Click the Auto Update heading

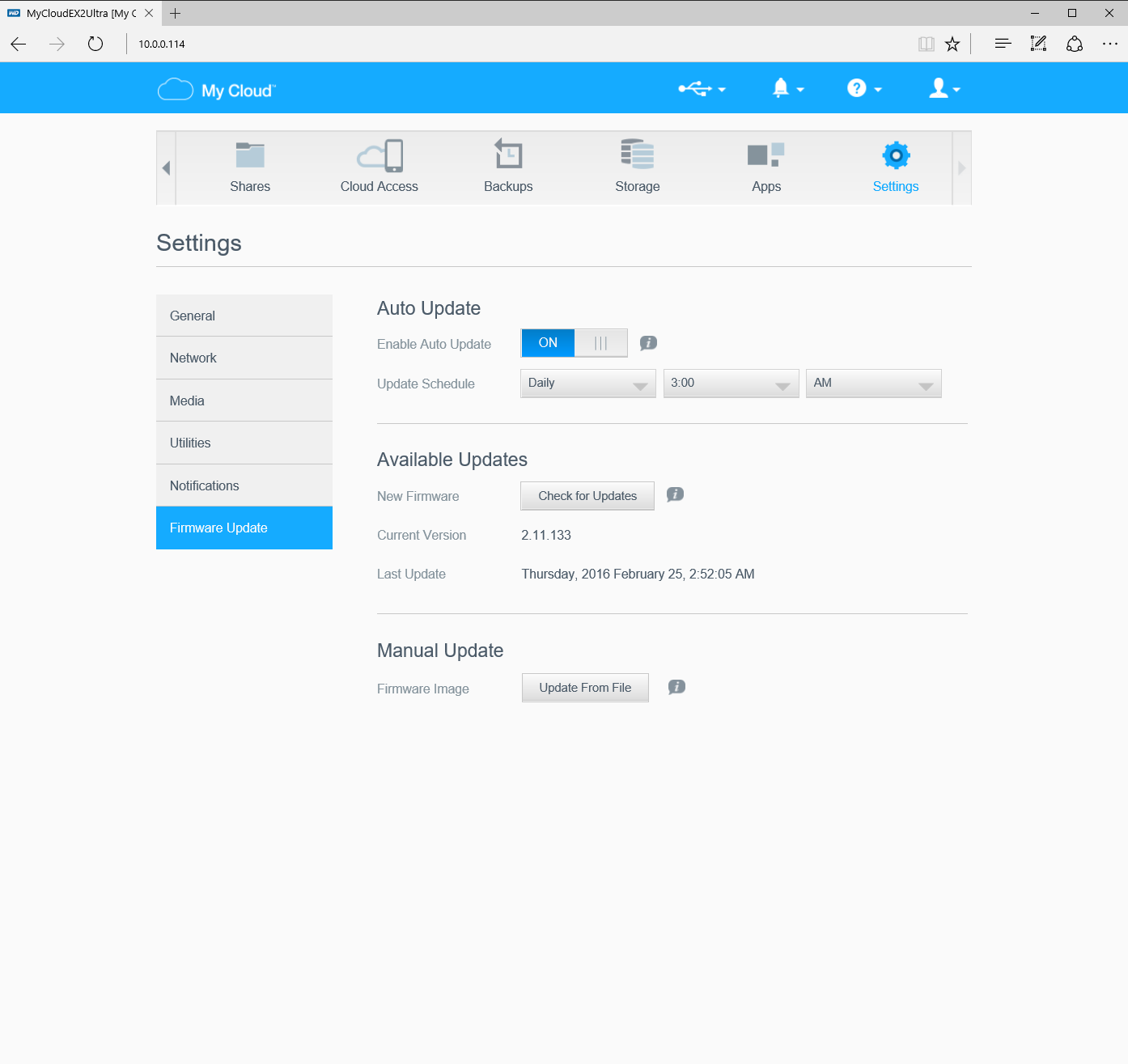click(429, 308)
